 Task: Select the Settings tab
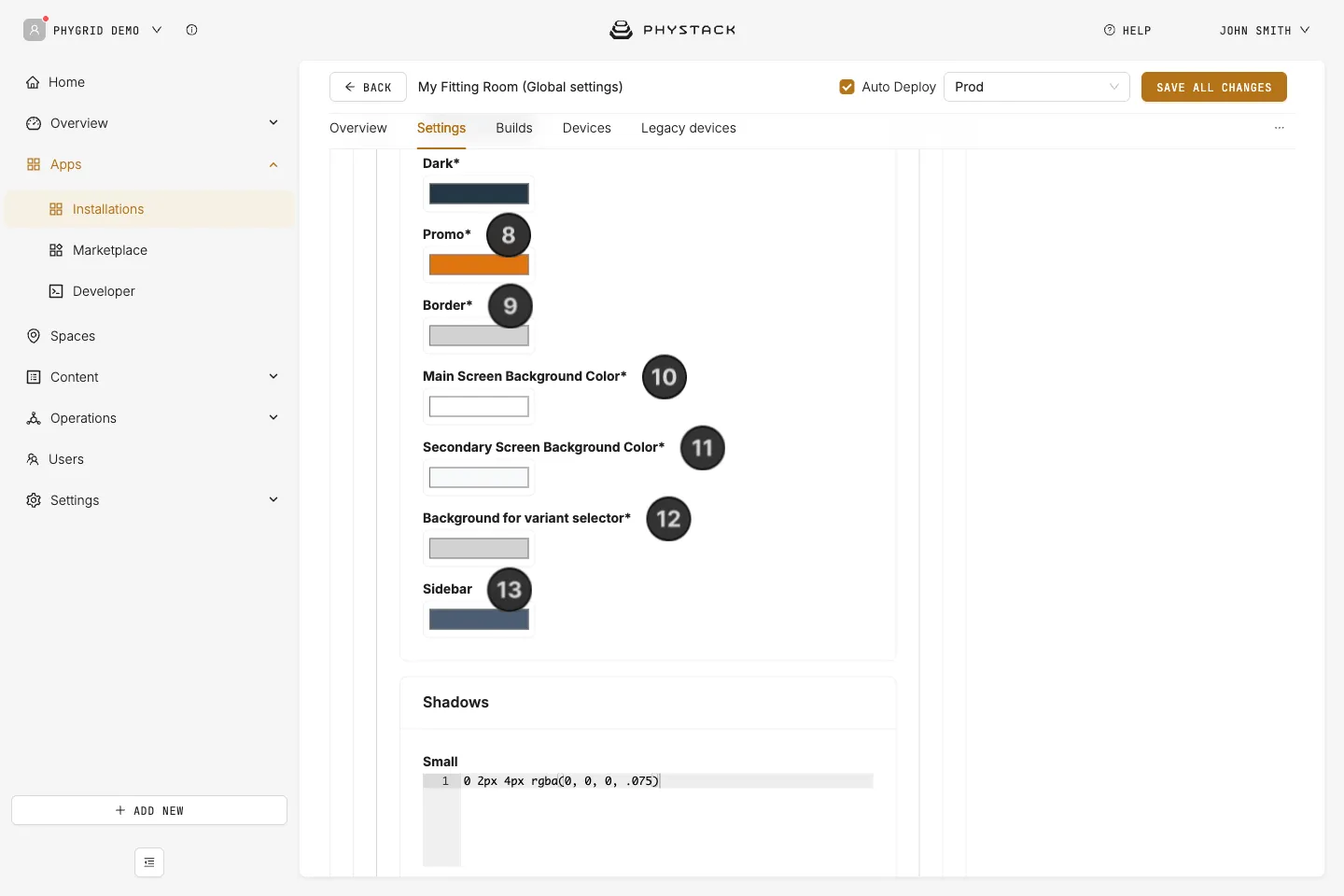[441, 128]
